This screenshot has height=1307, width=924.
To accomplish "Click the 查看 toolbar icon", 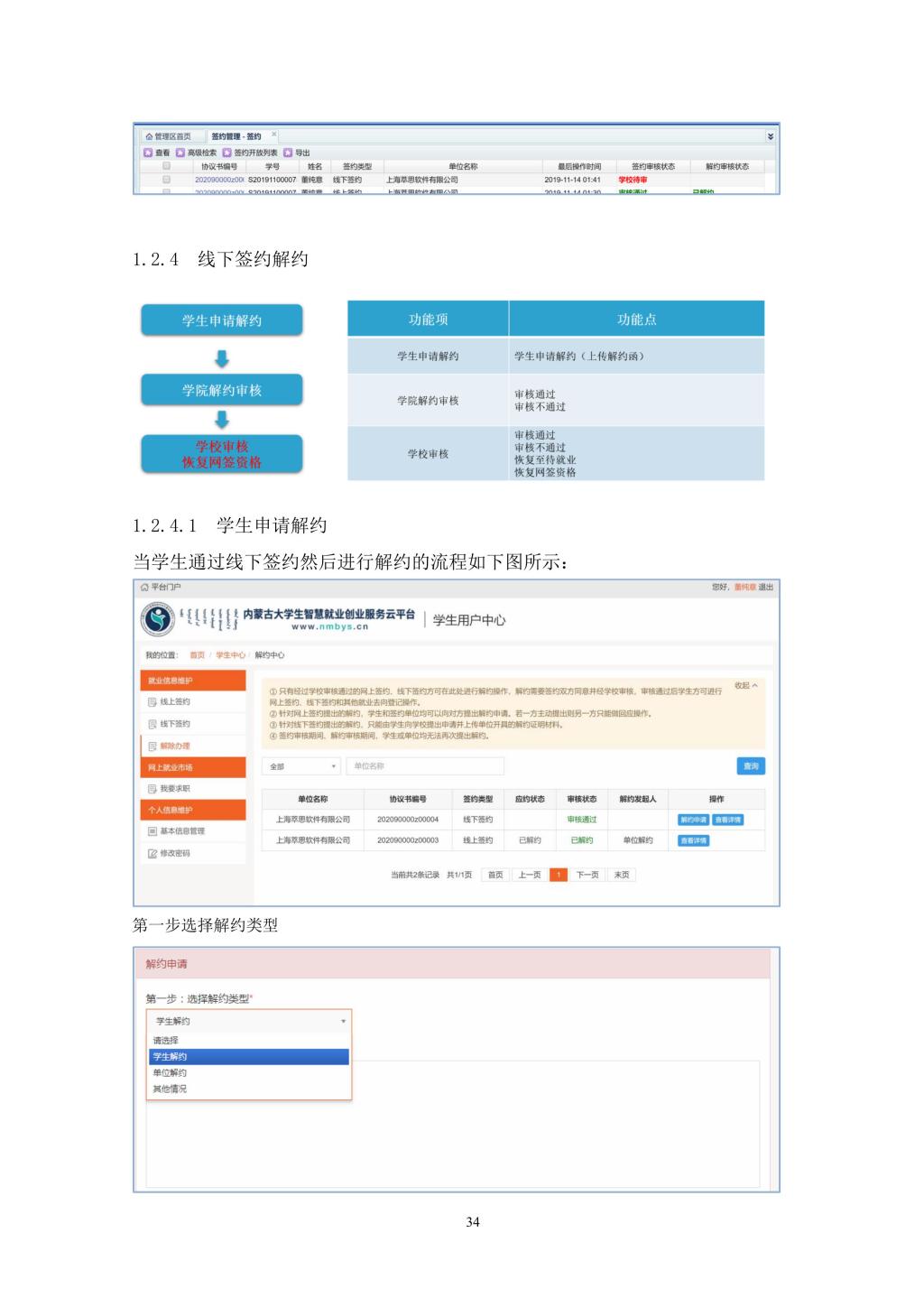I will pyautogui.click(x=148, y=153).
